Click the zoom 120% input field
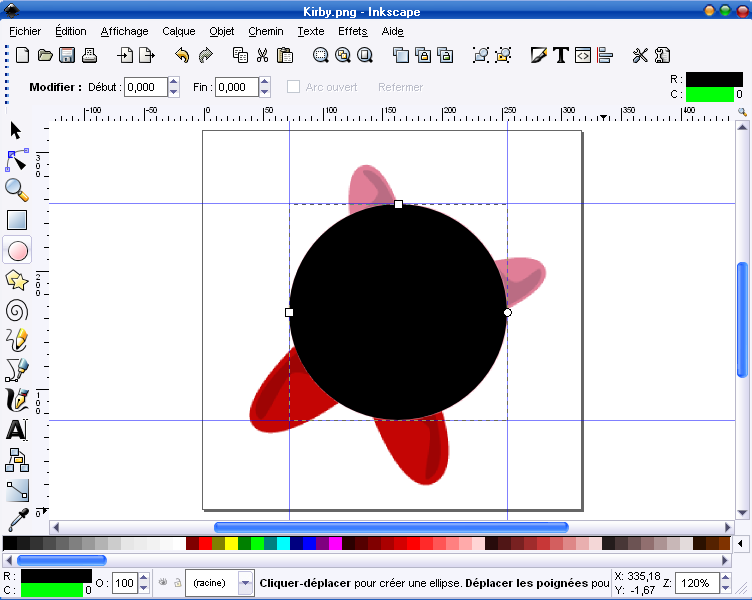 click(x=697, y=583)
